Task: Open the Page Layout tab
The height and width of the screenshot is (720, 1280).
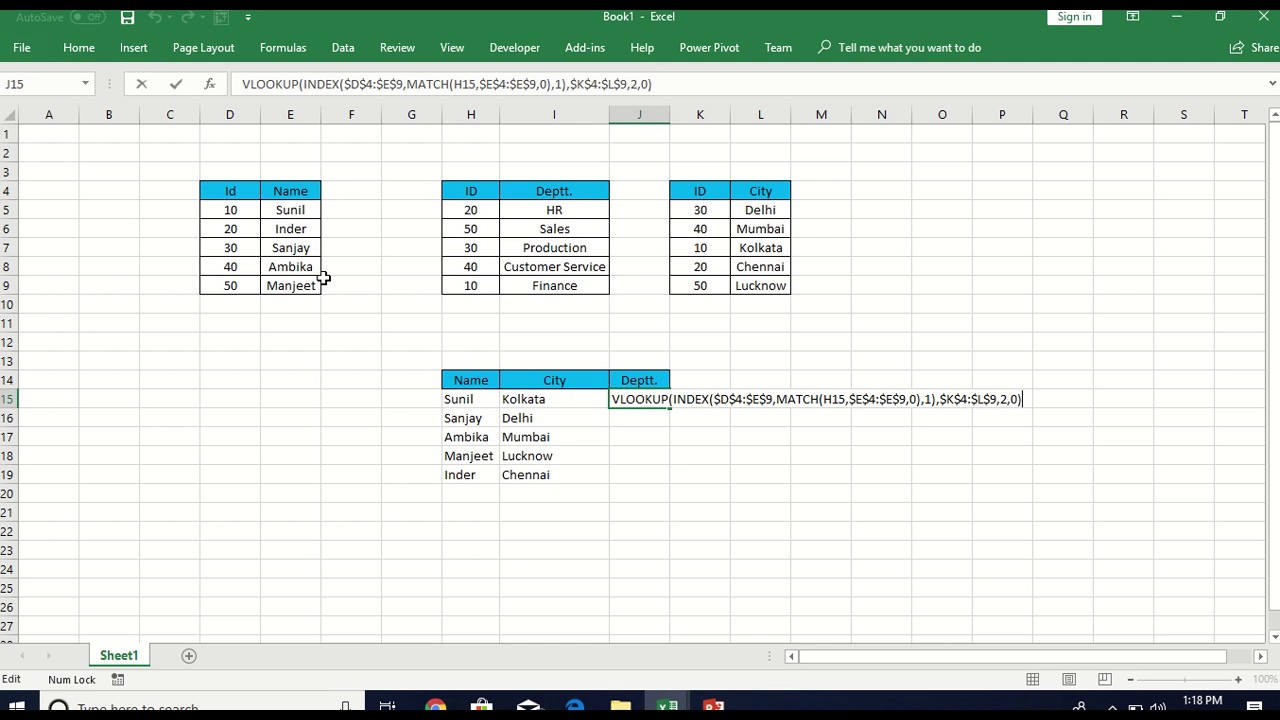Action: coord(203,47)
